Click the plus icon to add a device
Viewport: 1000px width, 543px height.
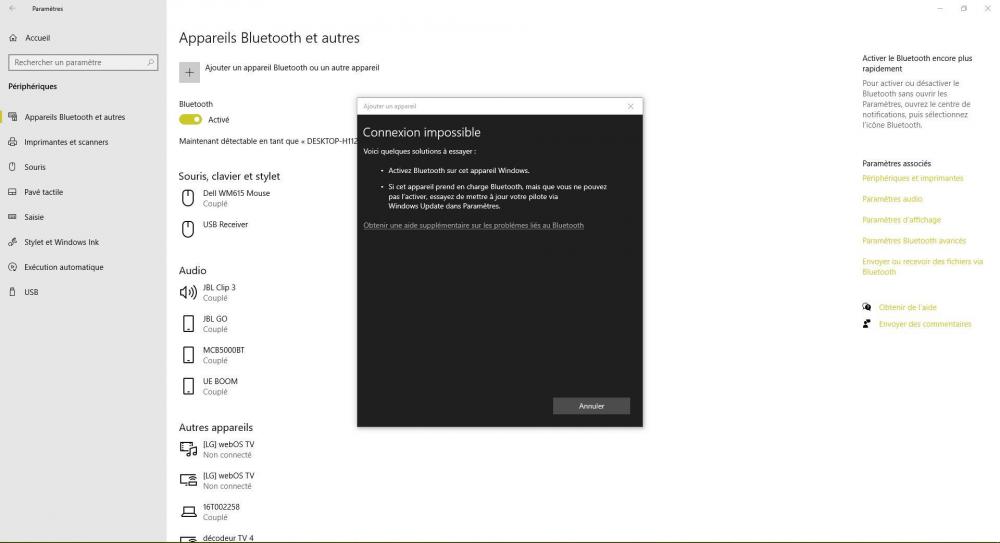click(x=189, y=73)
